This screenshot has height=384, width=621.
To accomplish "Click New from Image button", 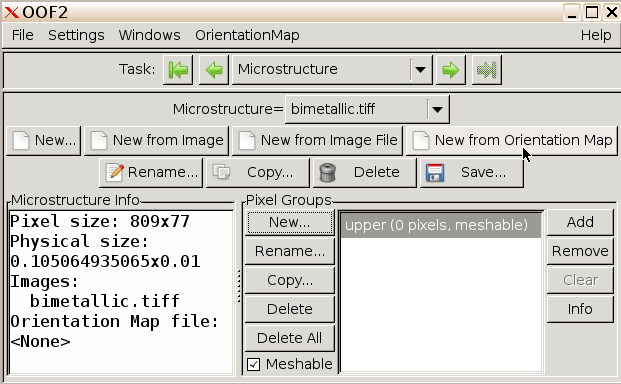I will click(x=156, y=141).
